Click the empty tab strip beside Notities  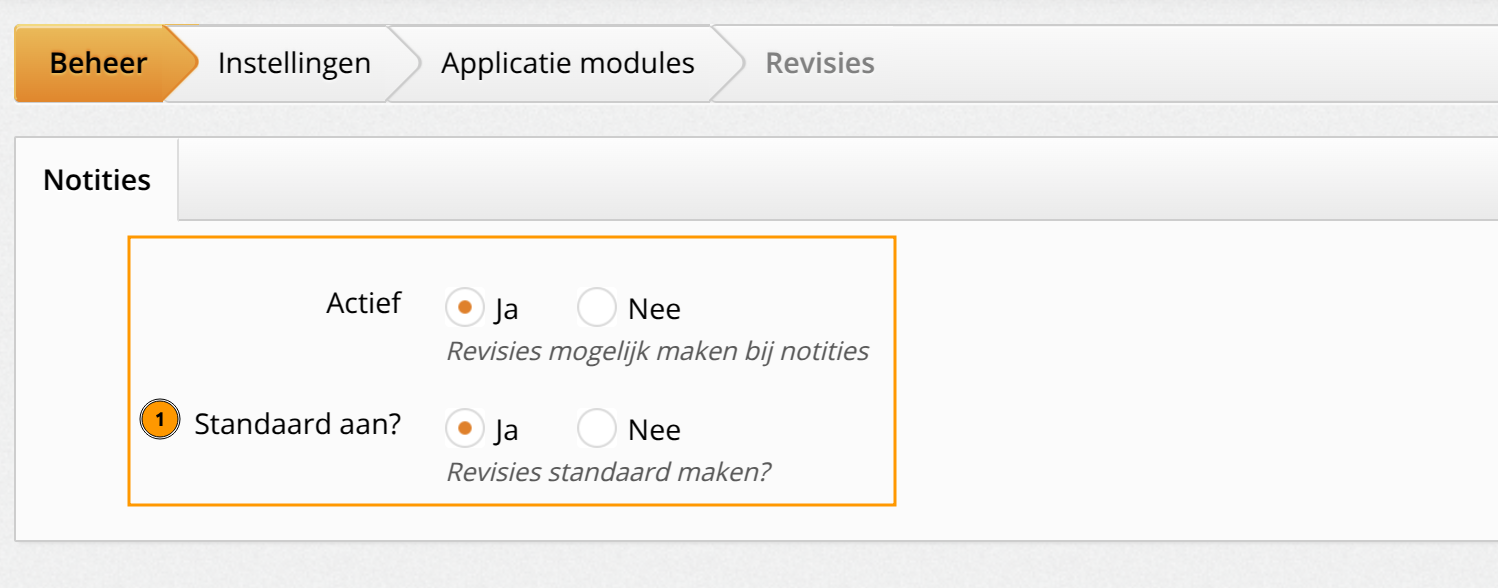pos(838,179)
